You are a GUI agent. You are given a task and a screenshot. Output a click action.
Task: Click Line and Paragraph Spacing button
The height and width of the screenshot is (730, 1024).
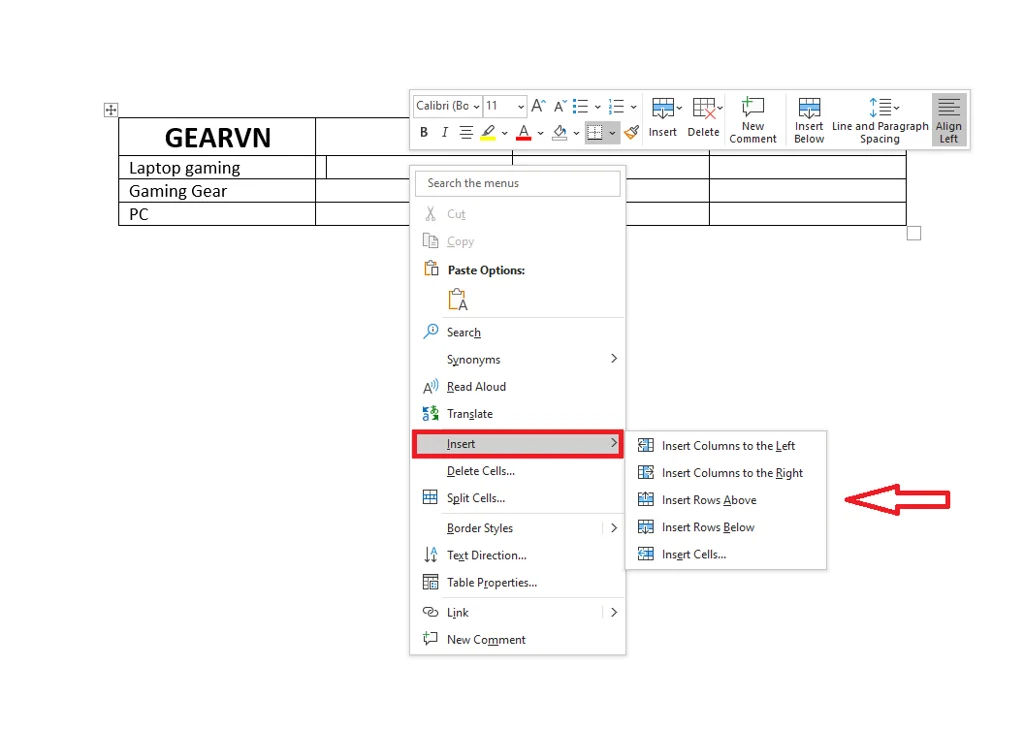880,119
